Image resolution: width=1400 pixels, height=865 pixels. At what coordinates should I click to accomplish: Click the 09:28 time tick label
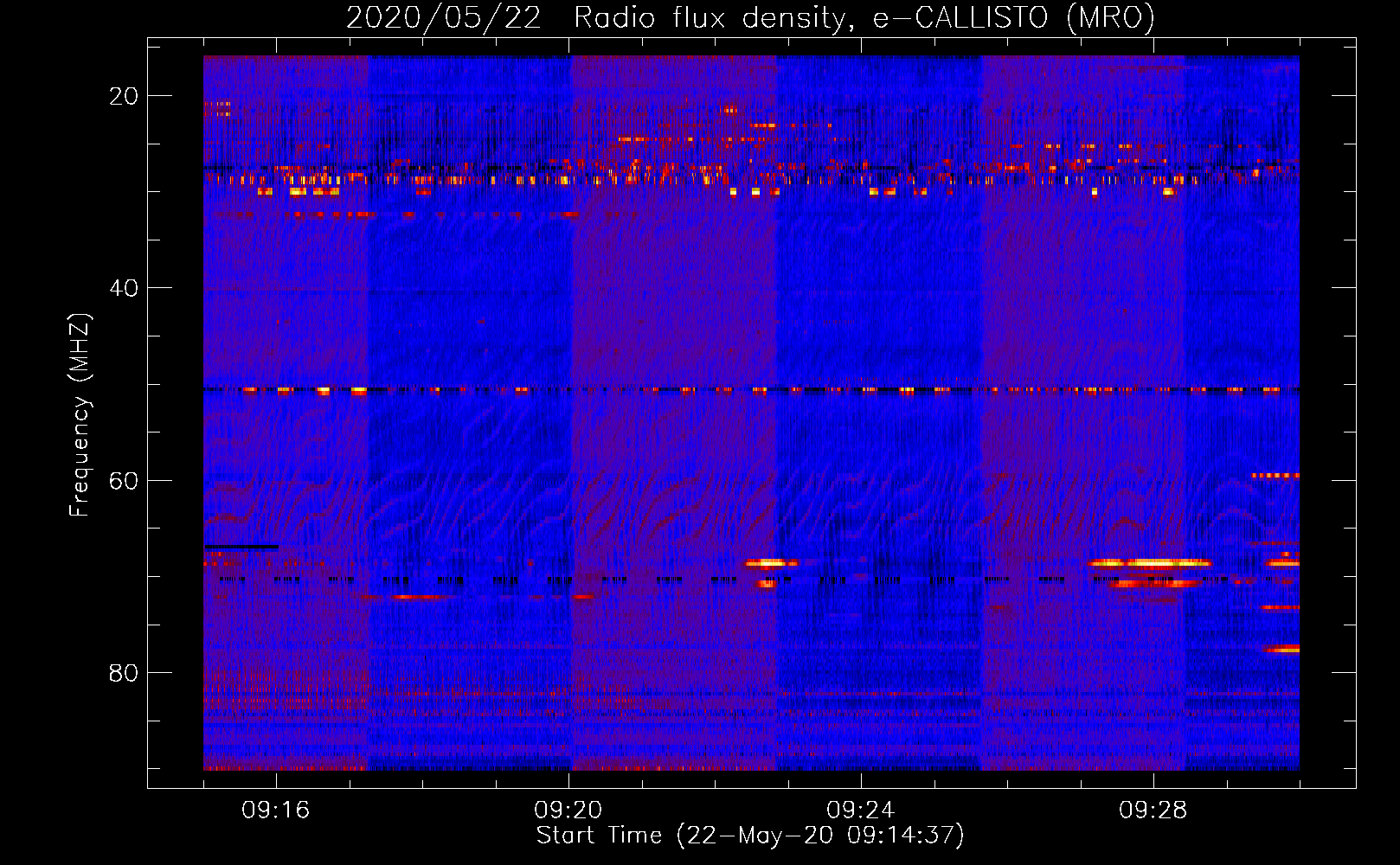1153,811
